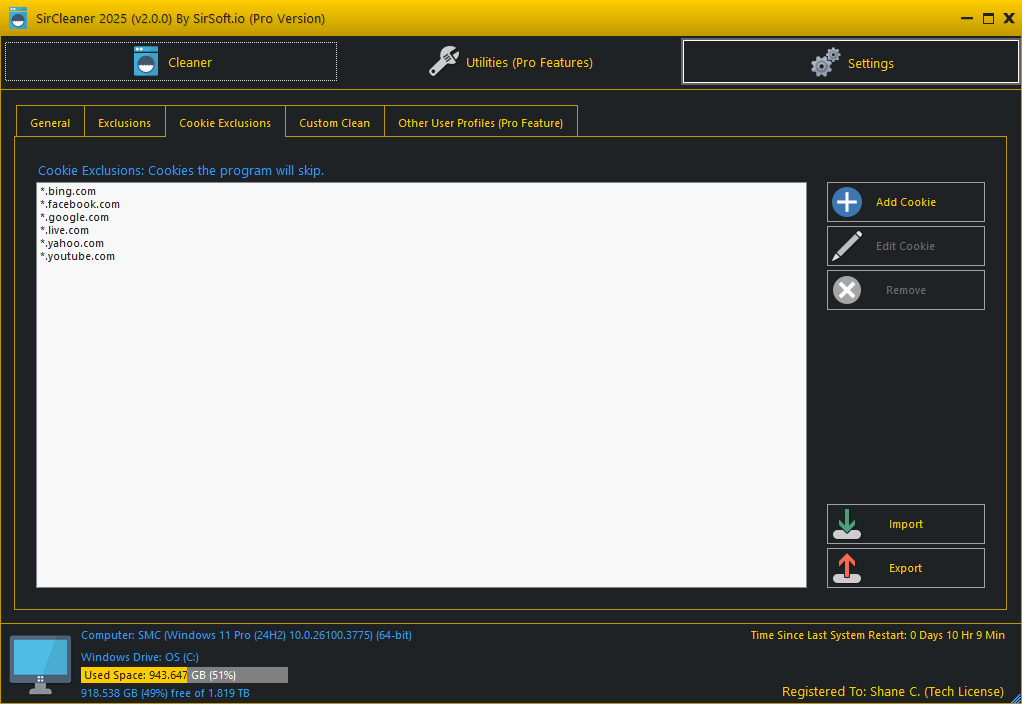Click the wrench icon next to Utilities
Image resolution: width=1022 pixels, height=704 pixels.
(x=444, y=61)
